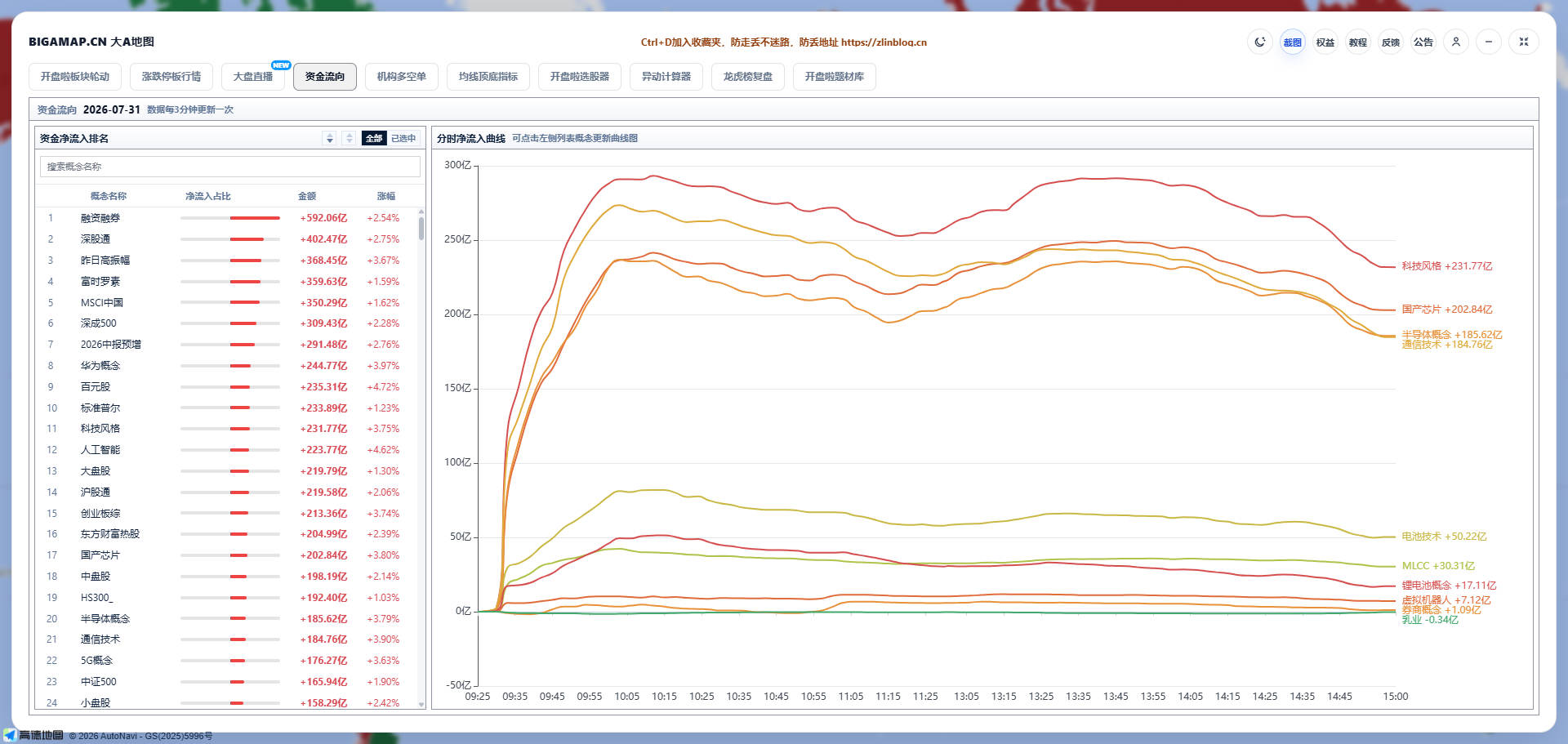Click the zlinblog.cn backup address text
This screenshot has height=744, width=1568.
tap(884, 42)
